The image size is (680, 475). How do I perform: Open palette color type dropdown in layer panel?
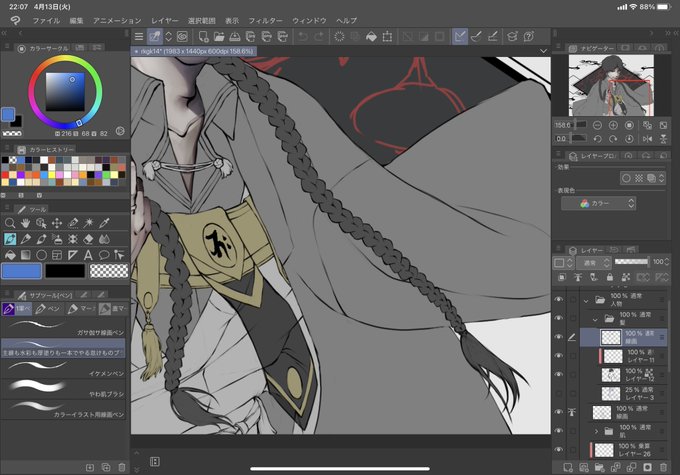(564, 262)
